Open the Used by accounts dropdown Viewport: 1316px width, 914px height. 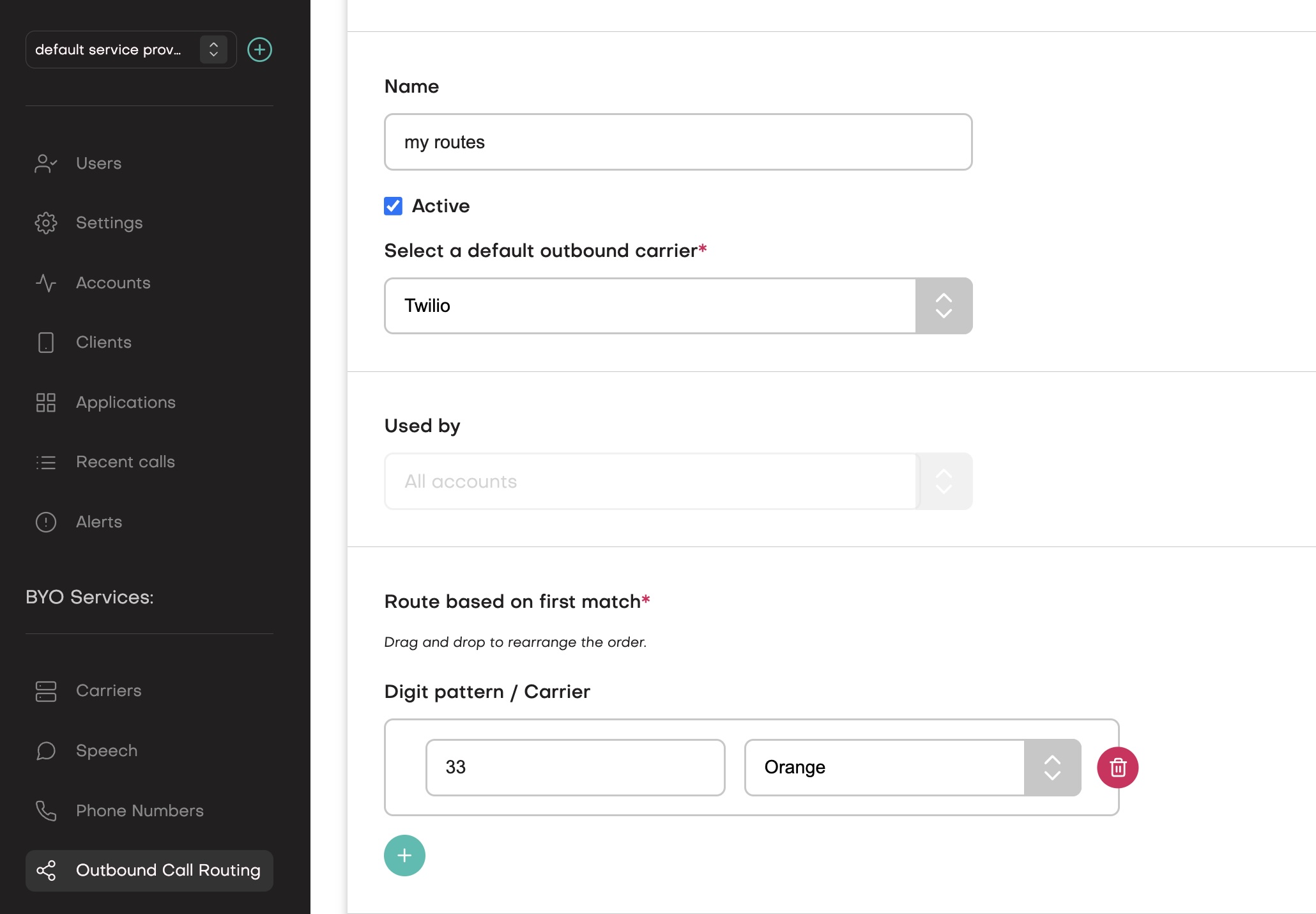(945, 481)
